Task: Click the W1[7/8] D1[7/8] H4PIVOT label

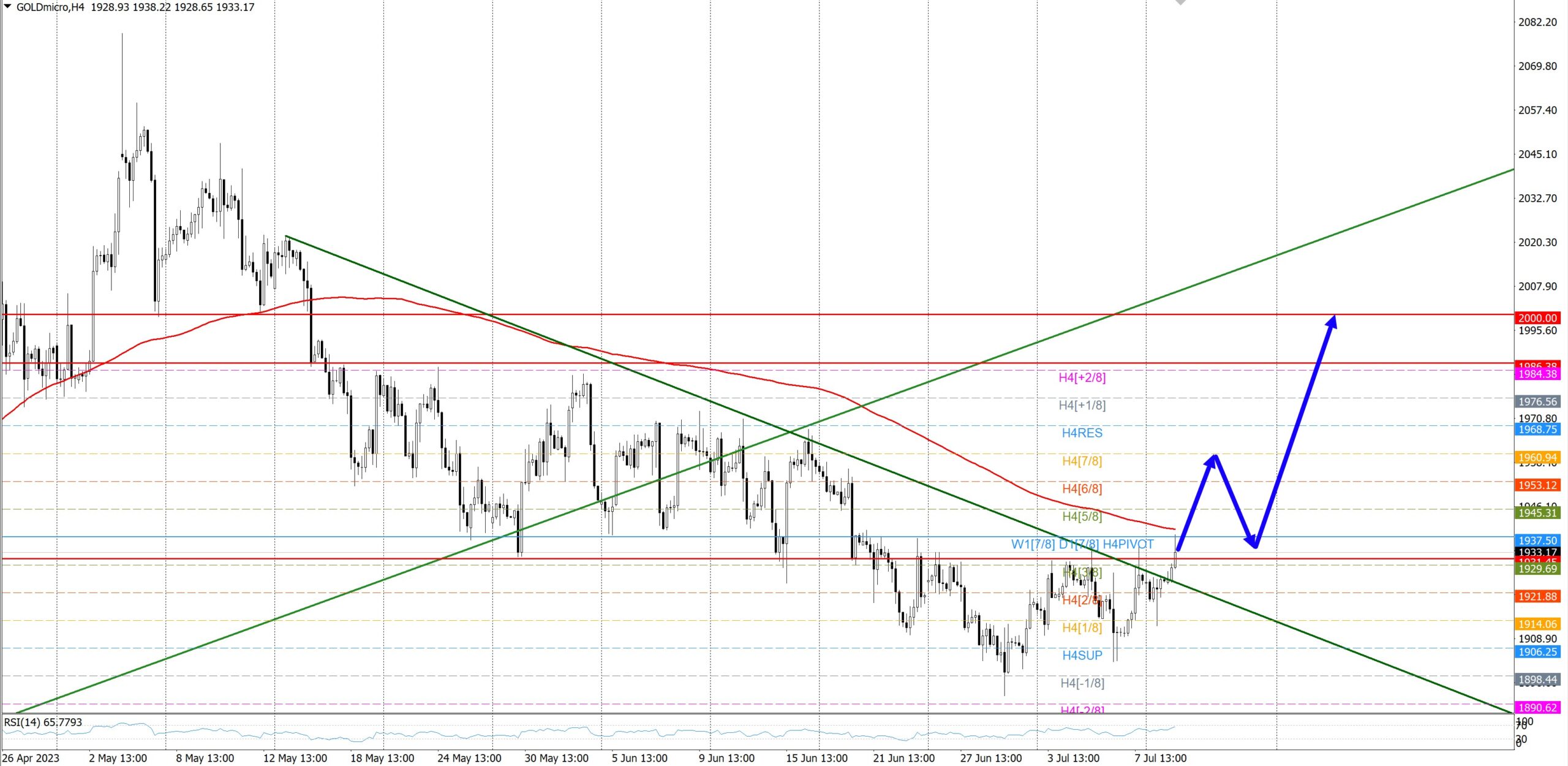Action: point(1082,544)
